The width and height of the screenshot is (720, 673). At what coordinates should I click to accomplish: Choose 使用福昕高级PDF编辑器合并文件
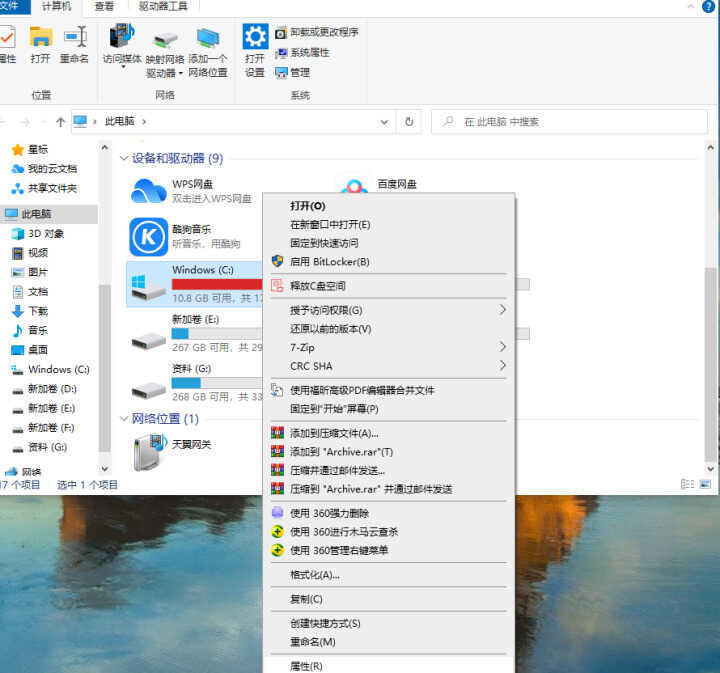click(389, 391)
